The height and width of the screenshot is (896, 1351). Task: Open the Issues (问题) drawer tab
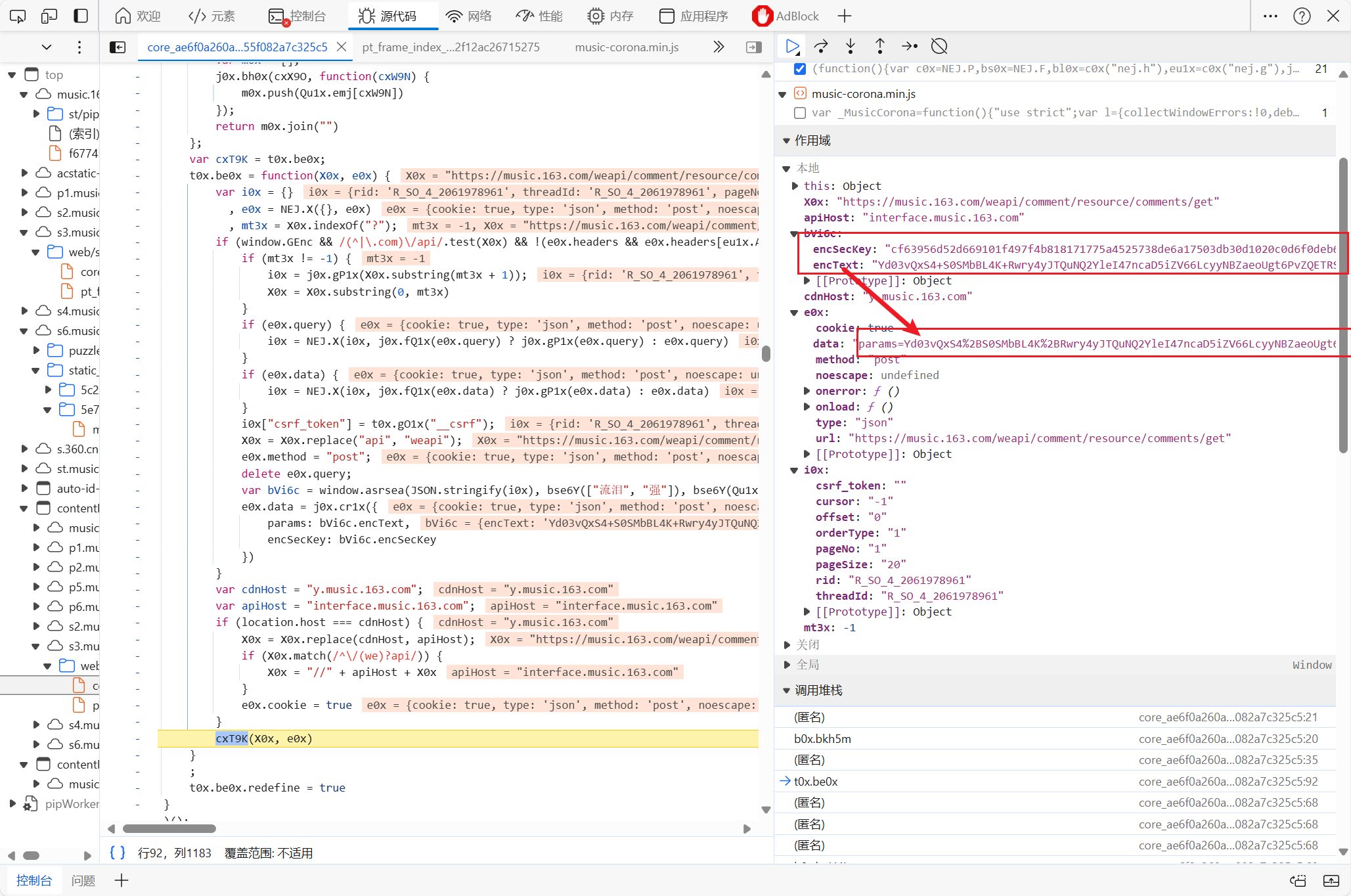coord(83,880)
